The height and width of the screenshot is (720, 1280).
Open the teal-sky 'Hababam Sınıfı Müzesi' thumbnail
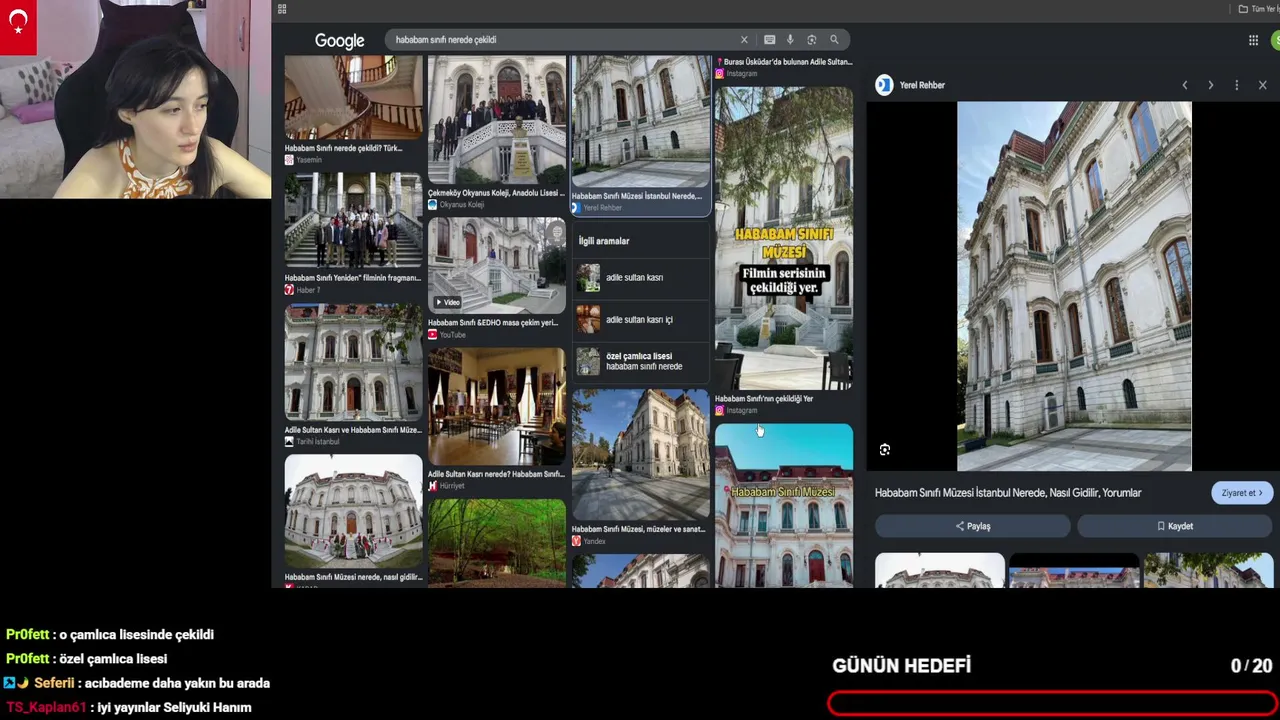tap(784, 505)
